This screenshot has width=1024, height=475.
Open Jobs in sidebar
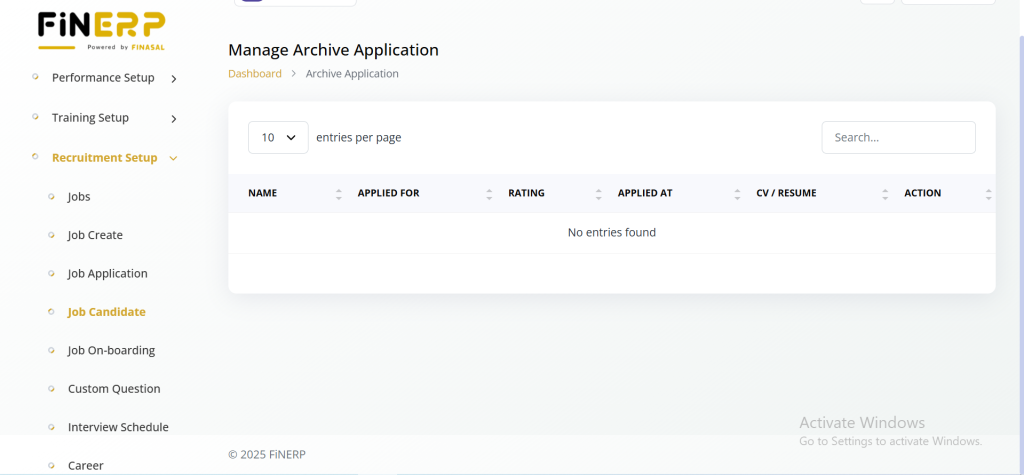pyautogui.click(x=79, y=197)
